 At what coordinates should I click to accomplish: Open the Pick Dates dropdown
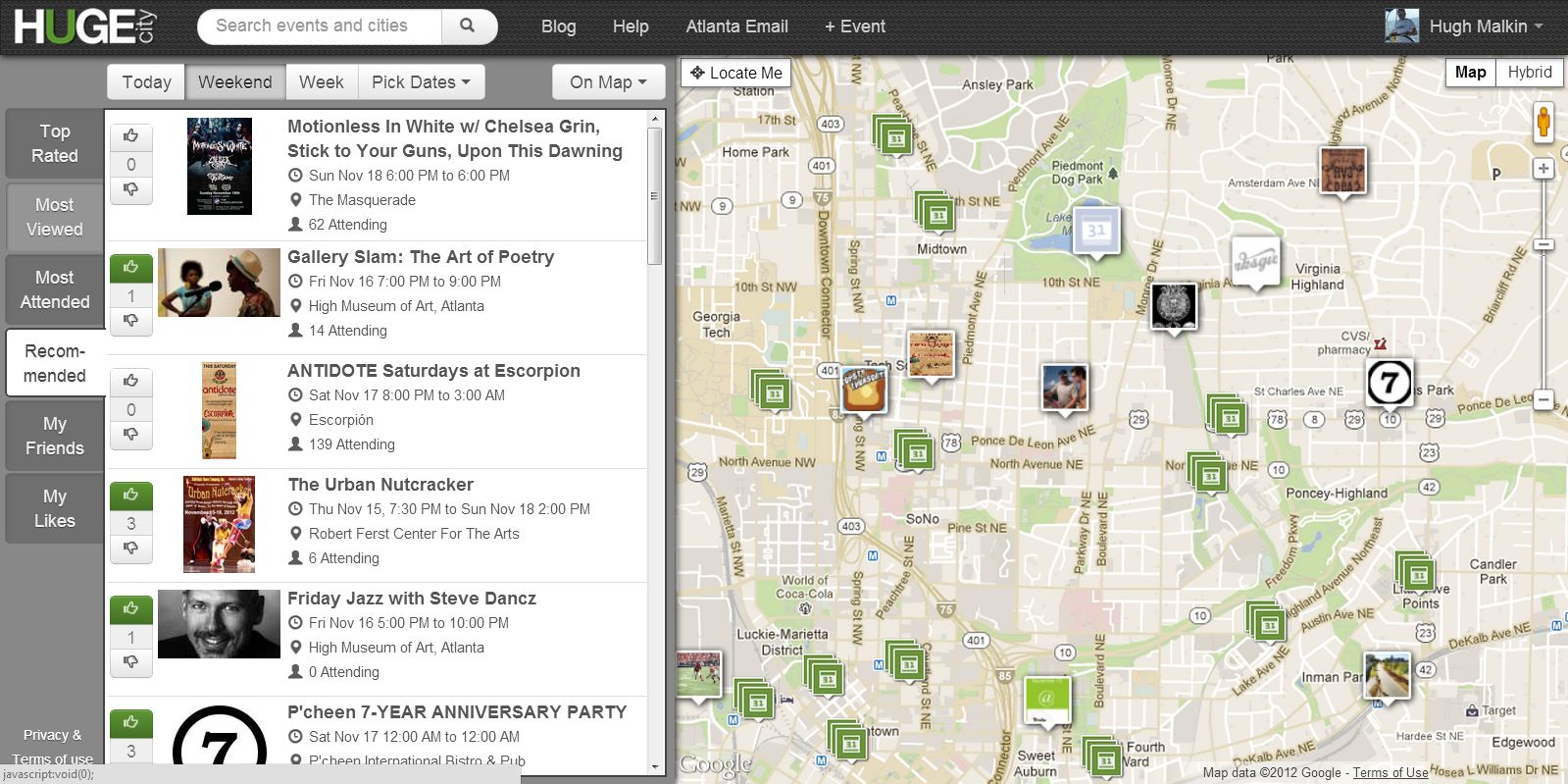click(x=421, y=82)
